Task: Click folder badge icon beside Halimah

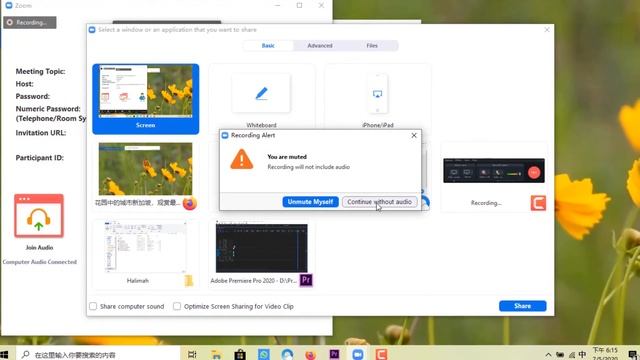Action: click(x=189, y=281)
